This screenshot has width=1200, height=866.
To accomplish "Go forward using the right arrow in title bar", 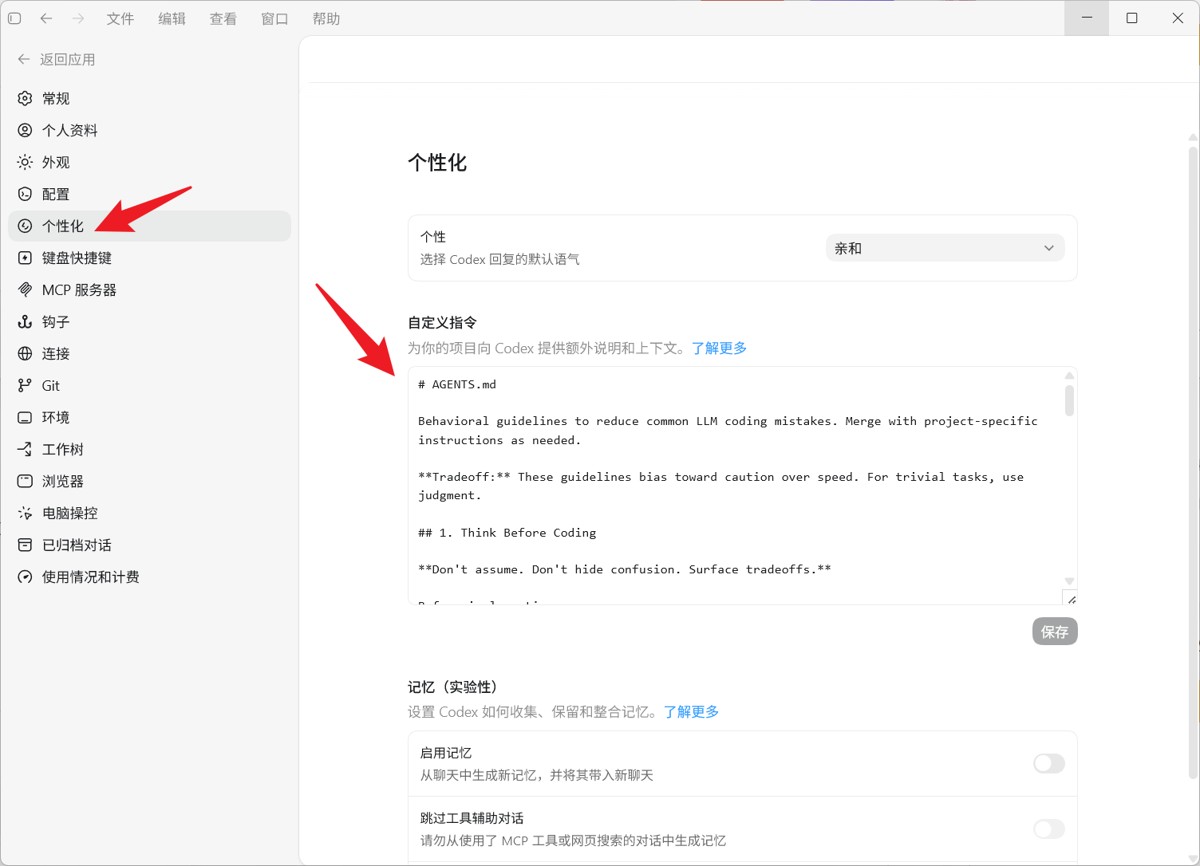I will tap(78, 18).
